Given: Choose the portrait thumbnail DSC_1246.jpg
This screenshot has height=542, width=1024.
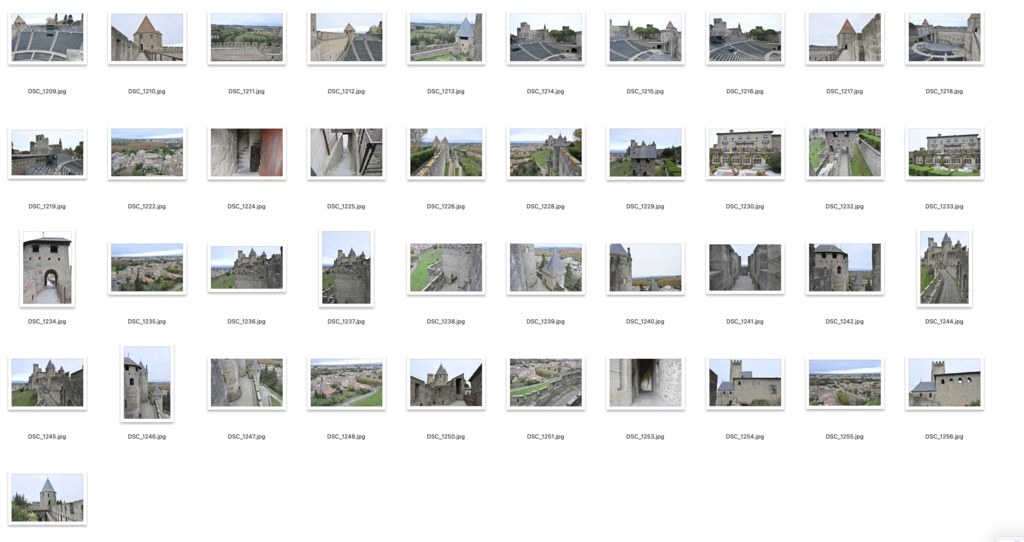Looking at the screenshot, I should pyautogui.click(x=147, y=383).
